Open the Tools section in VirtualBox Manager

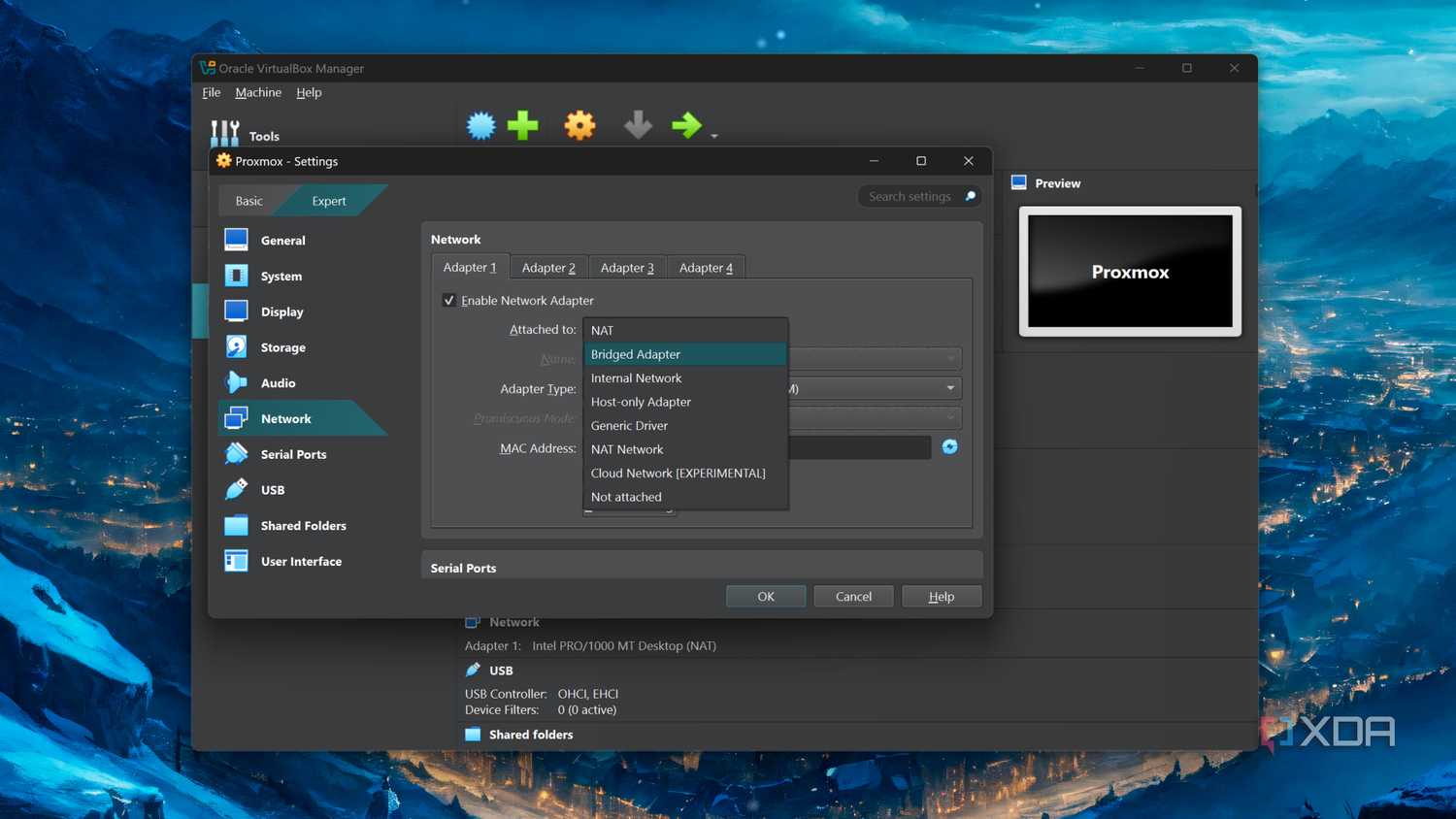click(245, 135)
